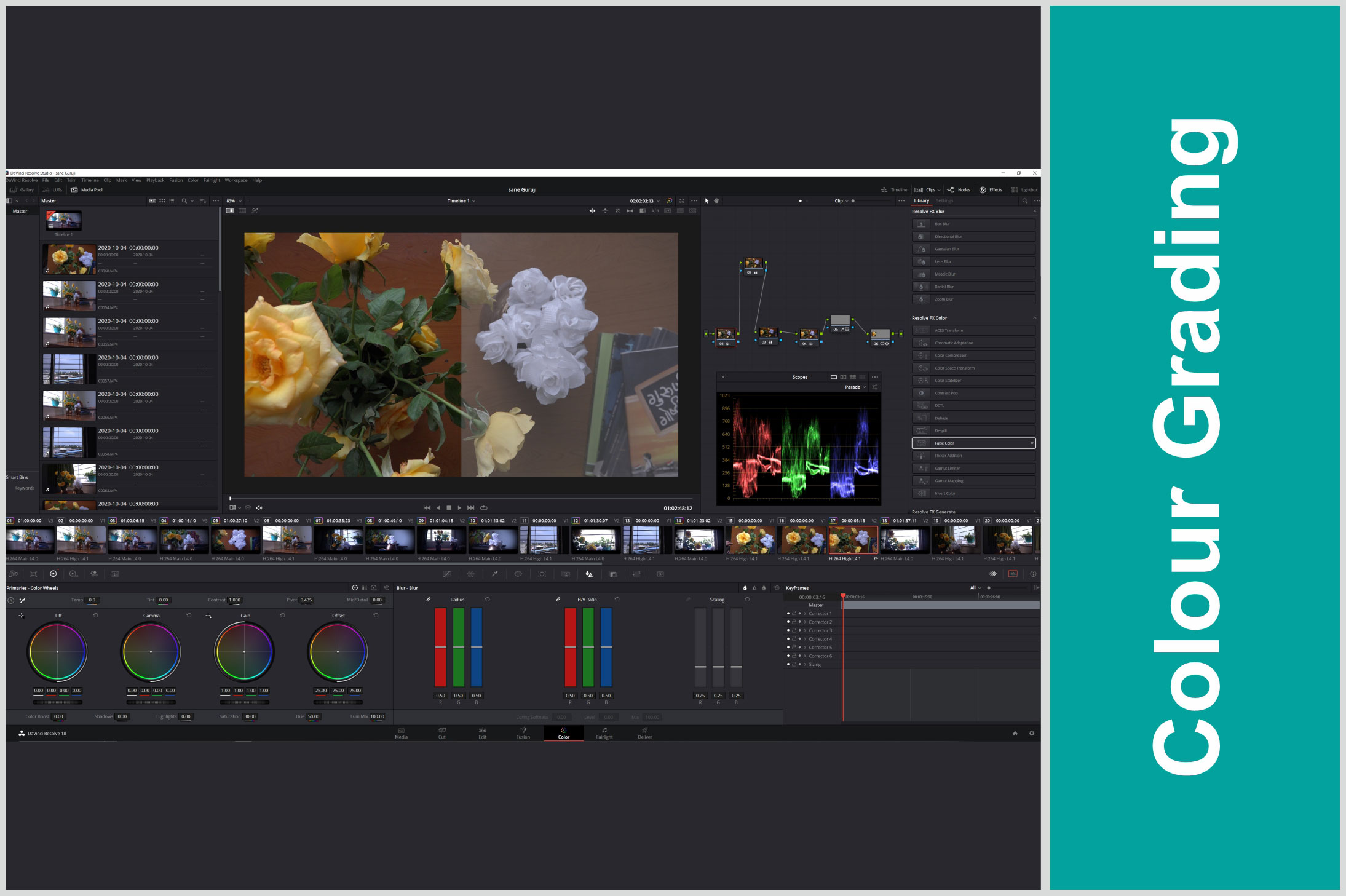1346x896 pixels.
Task: Mute viewer audio with the speaker icon
Action: [x=259, y=508]
